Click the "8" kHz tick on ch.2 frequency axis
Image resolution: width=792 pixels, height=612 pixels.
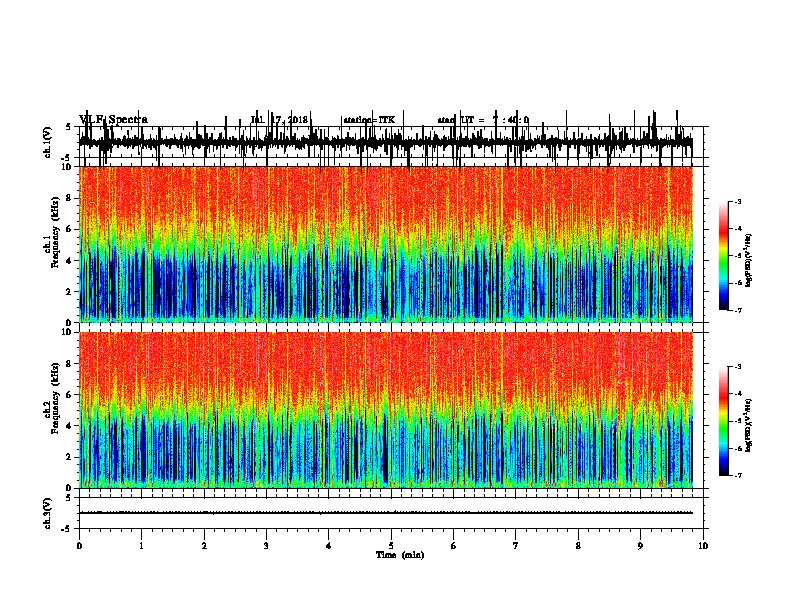[x=70, y=364]
